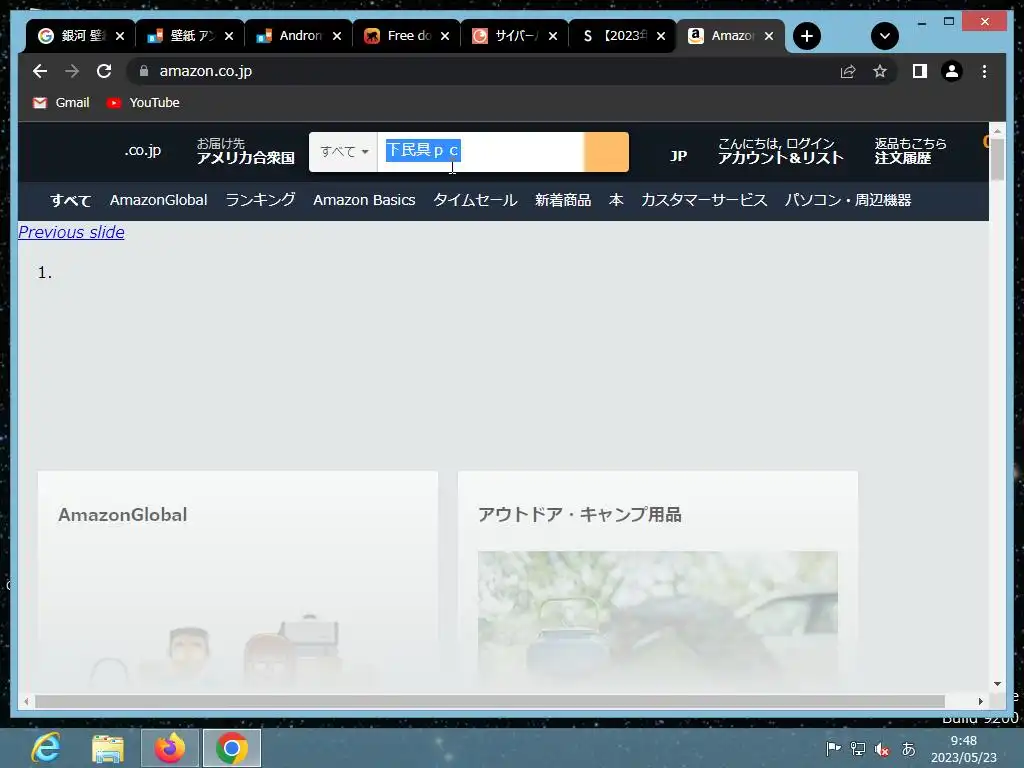Click the vertical scrollbar down arrow

coord(997,684)
